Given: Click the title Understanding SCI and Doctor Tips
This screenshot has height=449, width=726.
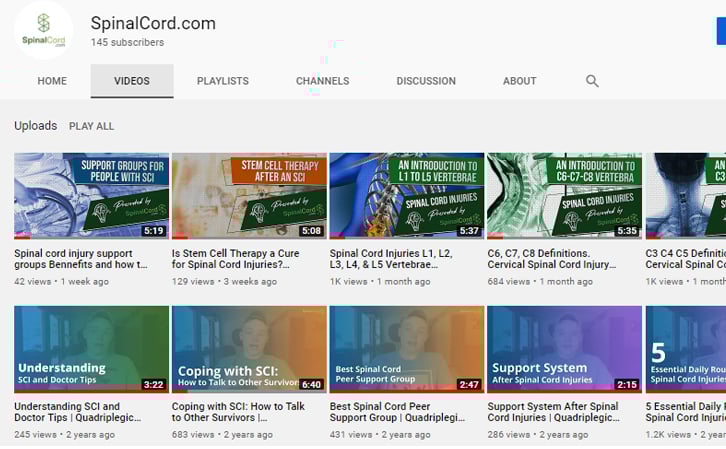Looking at the screenshot, I should click(77, 412).
